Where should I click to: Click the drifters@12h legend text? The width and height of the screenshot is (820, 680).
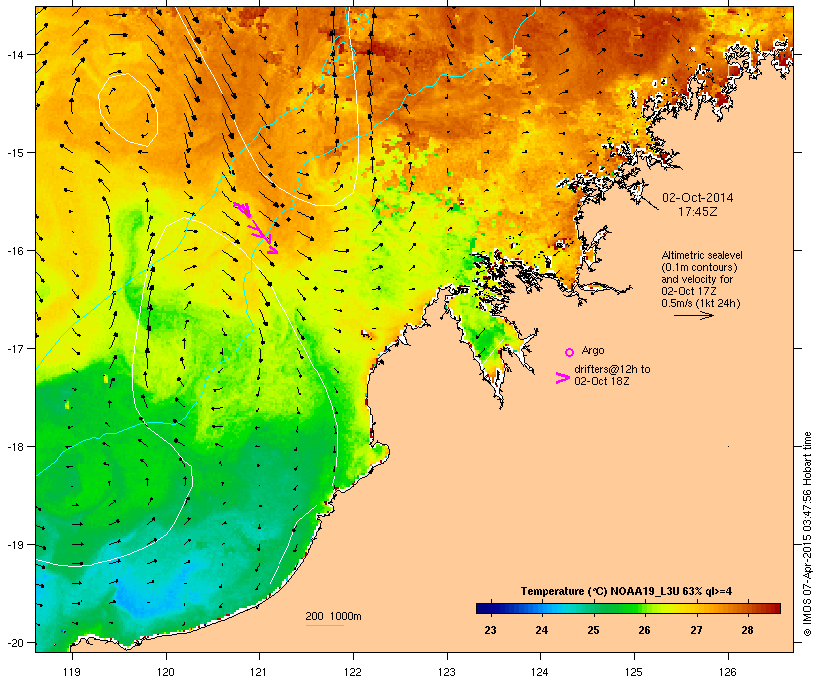coord(612,375)
